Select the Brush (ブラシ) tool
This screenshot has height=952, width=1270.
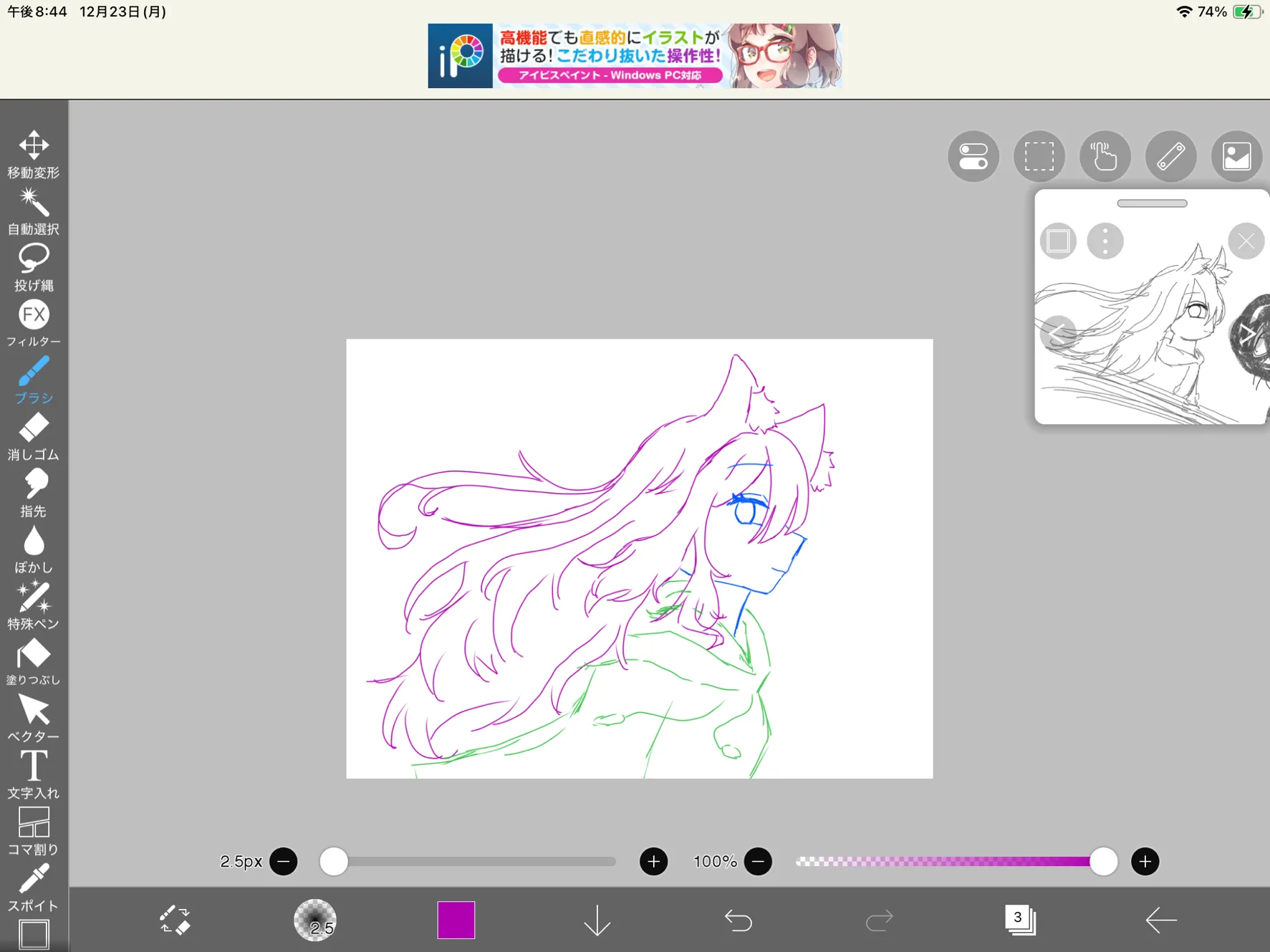click(34, 380)
